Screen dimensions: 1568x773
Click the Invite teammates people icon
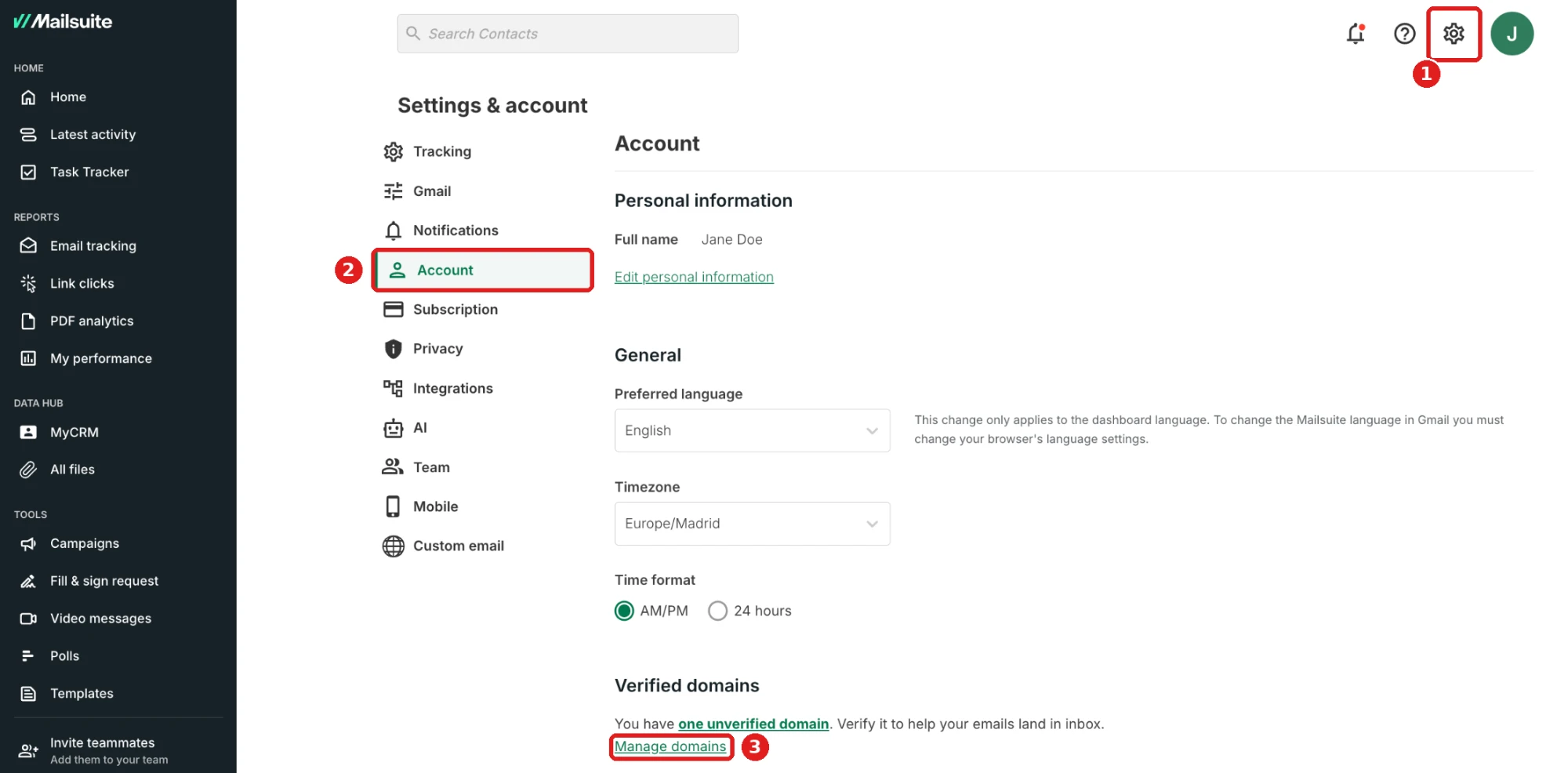tap(28, 751)
